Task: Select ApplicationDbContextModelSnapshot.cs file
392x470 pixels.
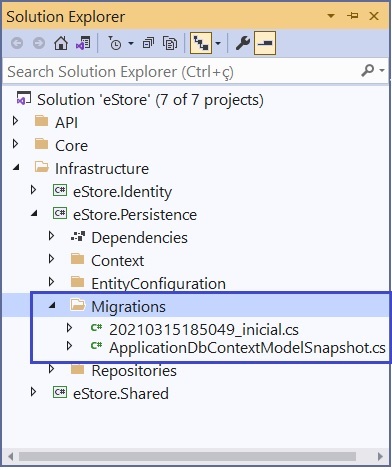Action: pos(247,348)
